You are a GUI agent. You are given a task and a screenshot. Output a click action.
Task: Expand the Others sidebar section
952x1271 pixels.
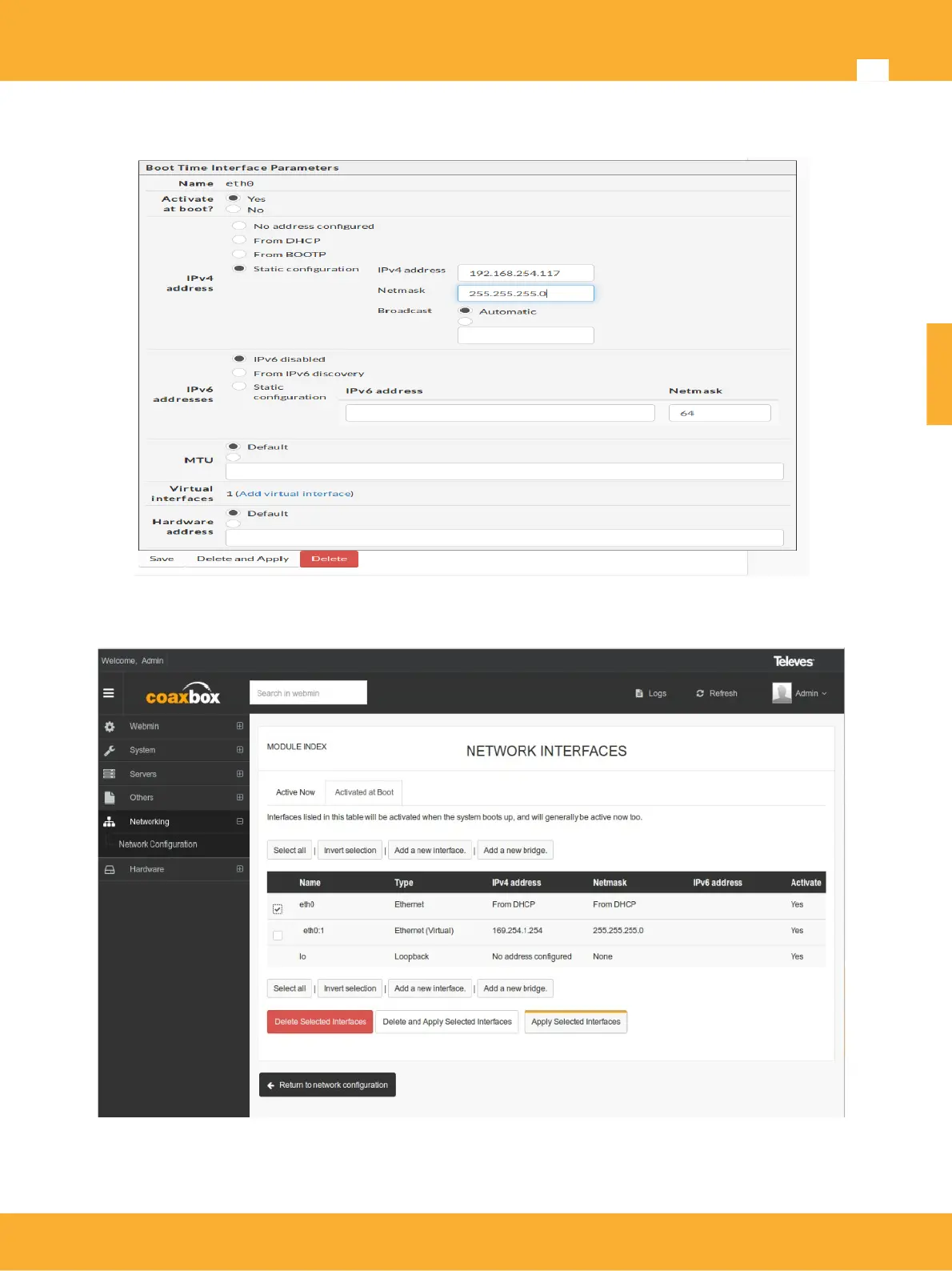click(x=239, y=798)
